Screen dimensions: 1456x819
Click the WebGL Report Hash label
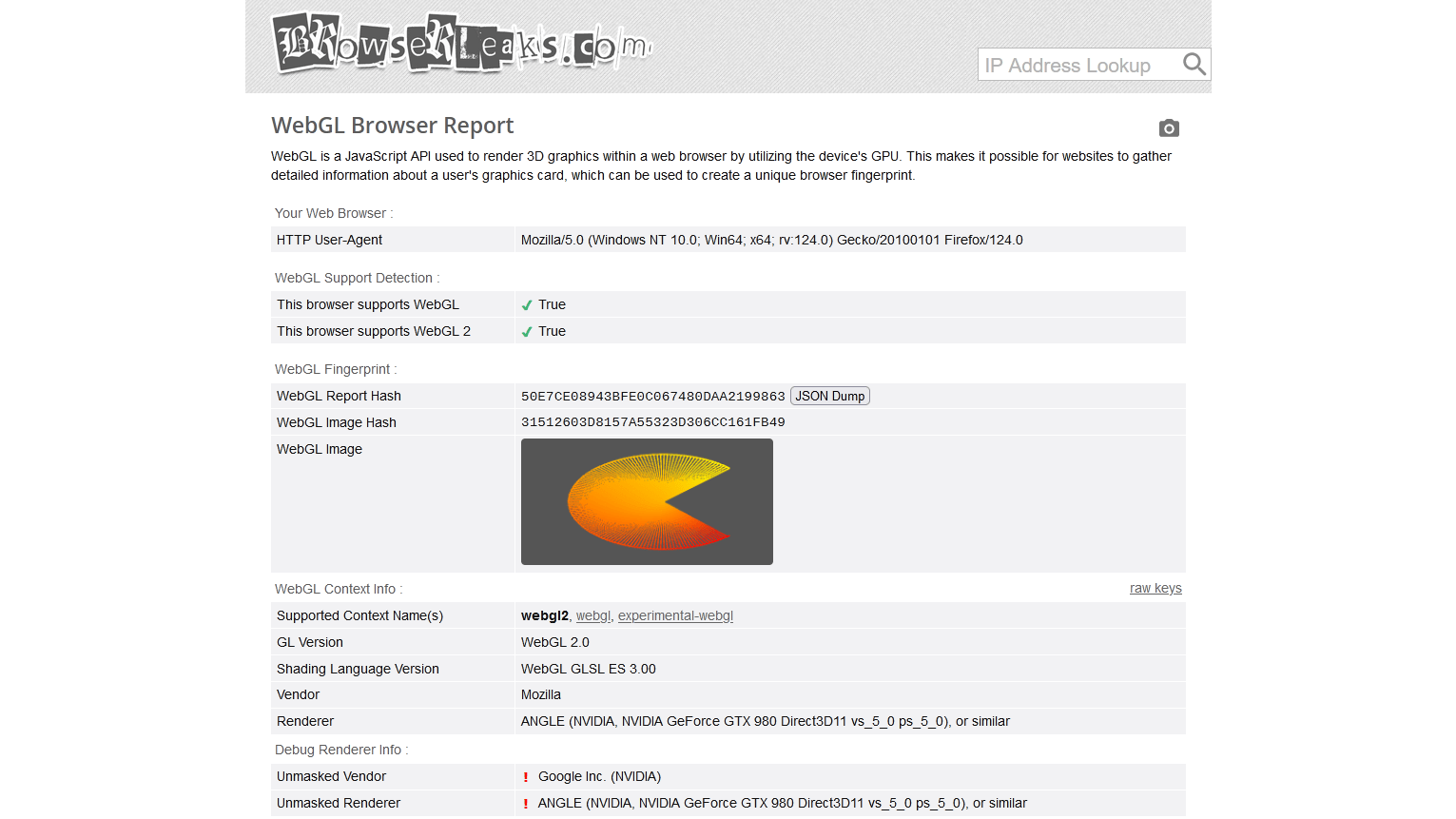339,396
